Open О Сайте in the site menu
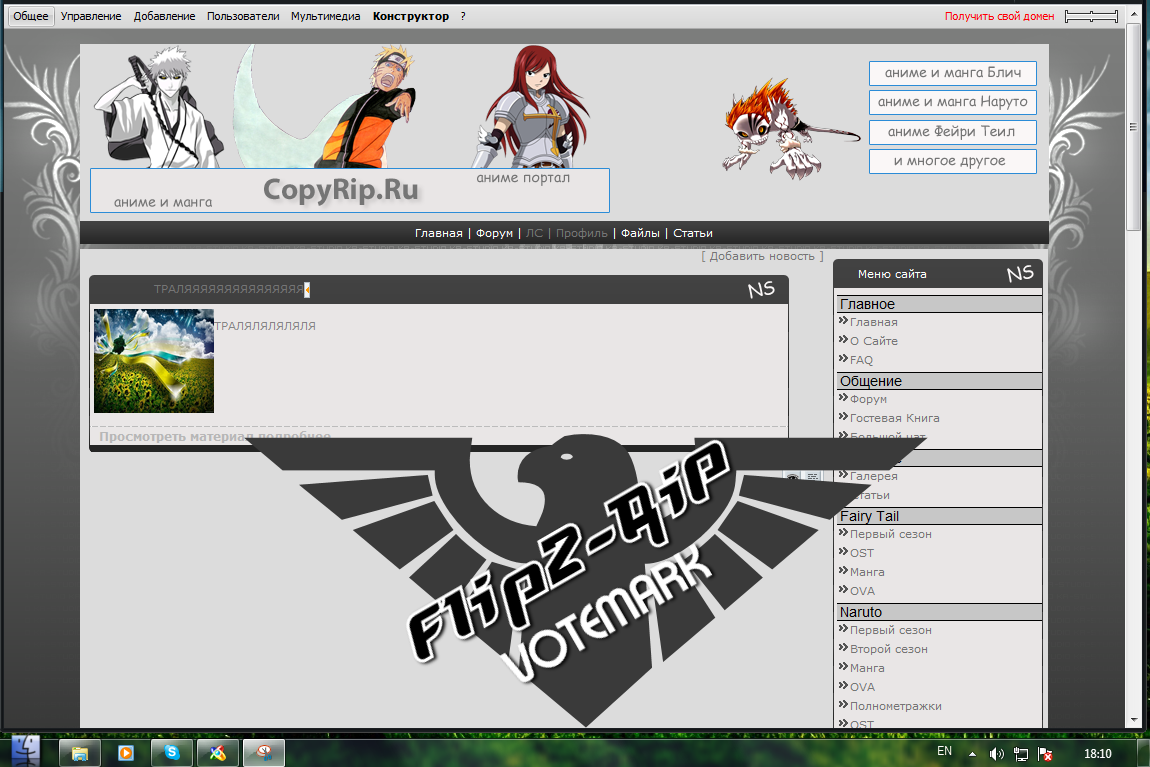The width and height of the screenshot is (1150, 767). click(x=874, y=341)
